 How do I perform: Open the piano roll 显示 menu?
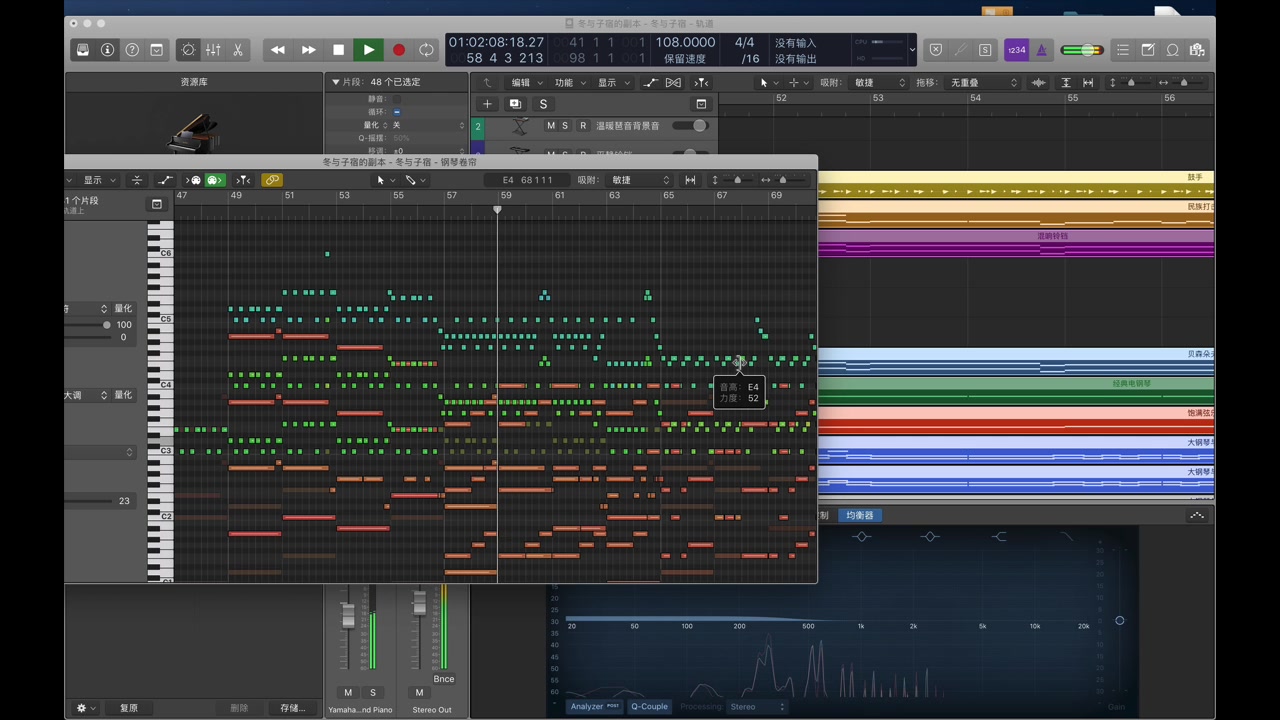(x=98, y=180)
